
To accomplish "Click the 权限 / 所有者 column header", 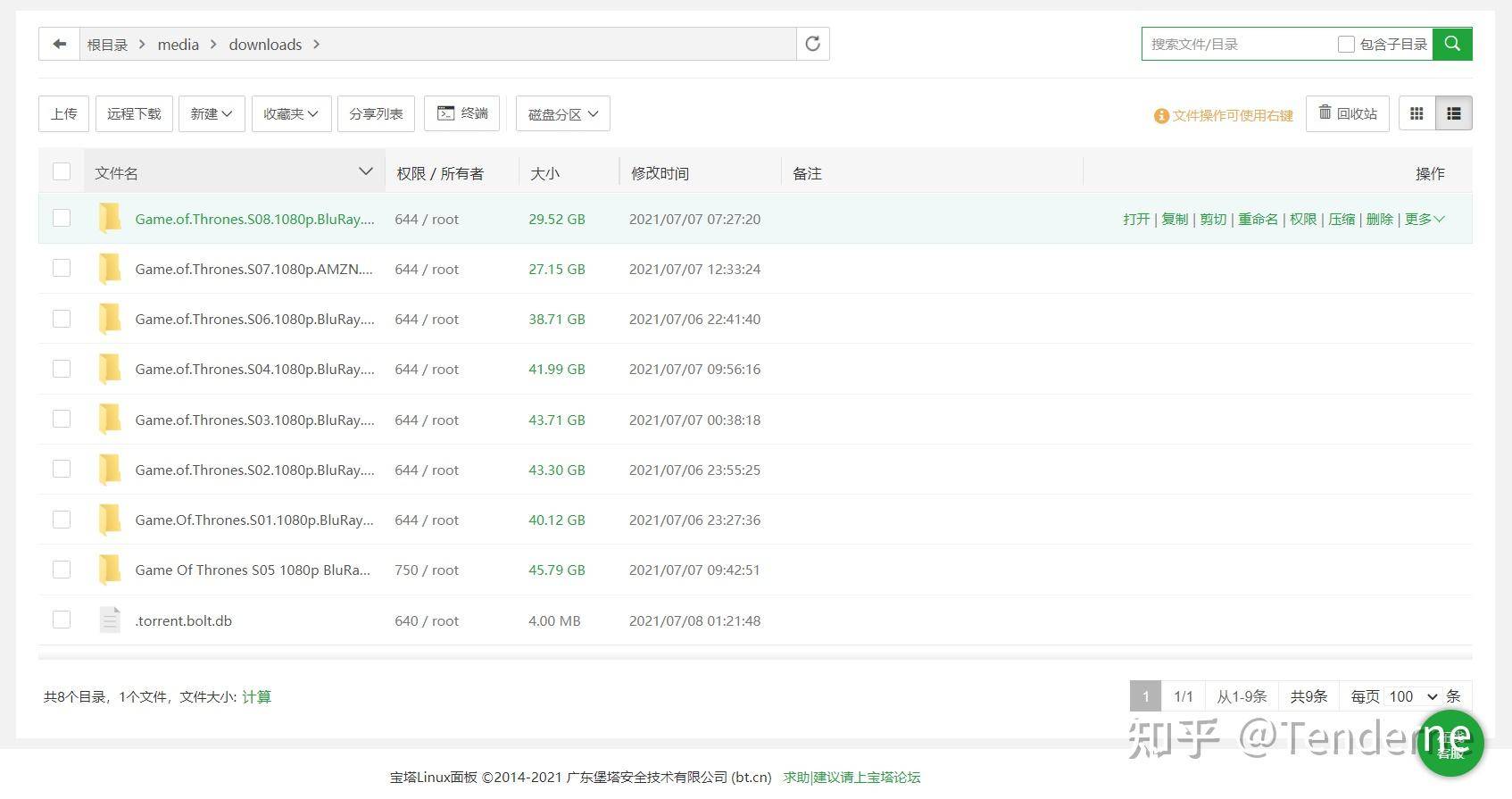I will tap(440, 173).
